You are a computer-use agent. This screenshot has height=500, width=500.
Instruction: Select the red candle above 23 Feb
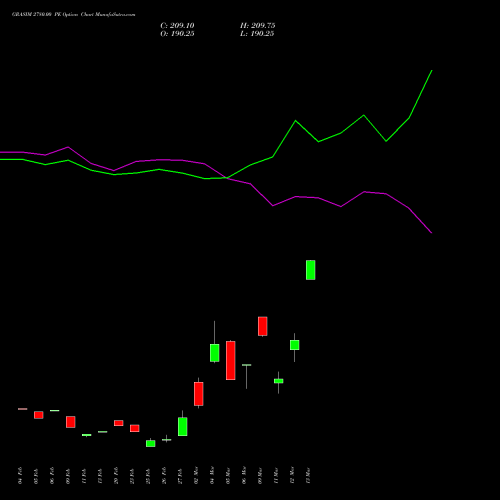click(x=135, y=428)
